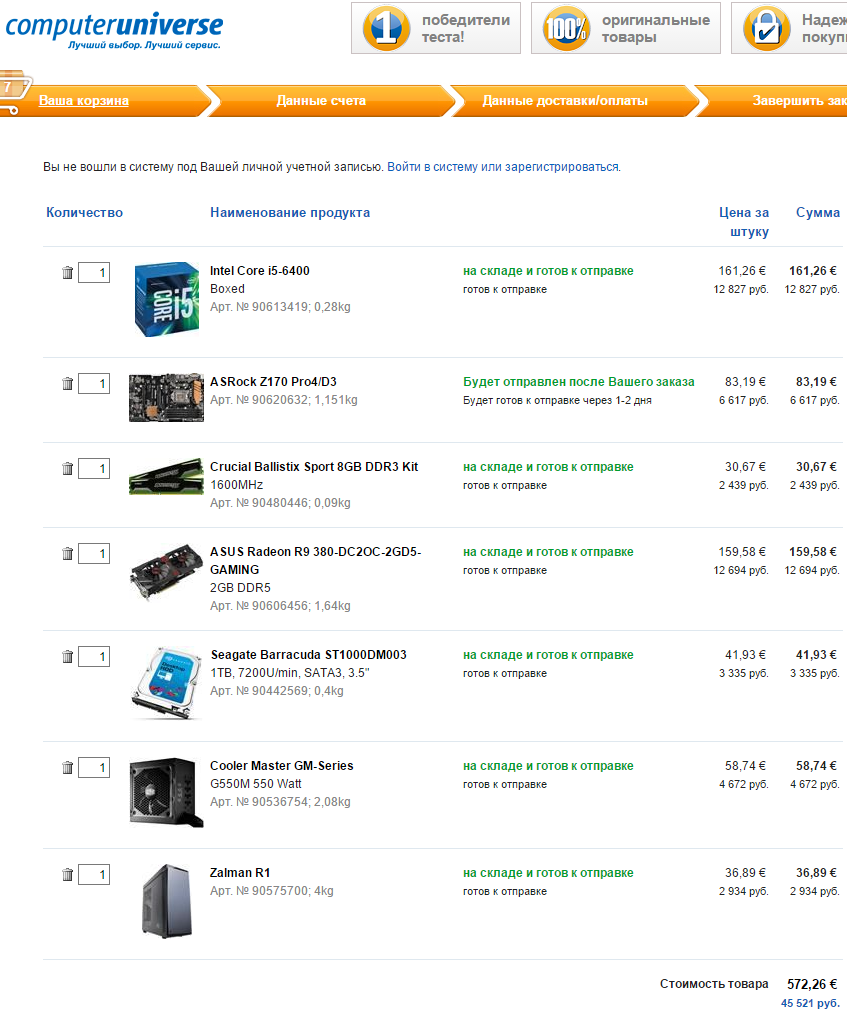Open Intel Core i5-6400 product link
Image resolution: width=847 pixels, height=1017 pixels.
coord(259,270)
